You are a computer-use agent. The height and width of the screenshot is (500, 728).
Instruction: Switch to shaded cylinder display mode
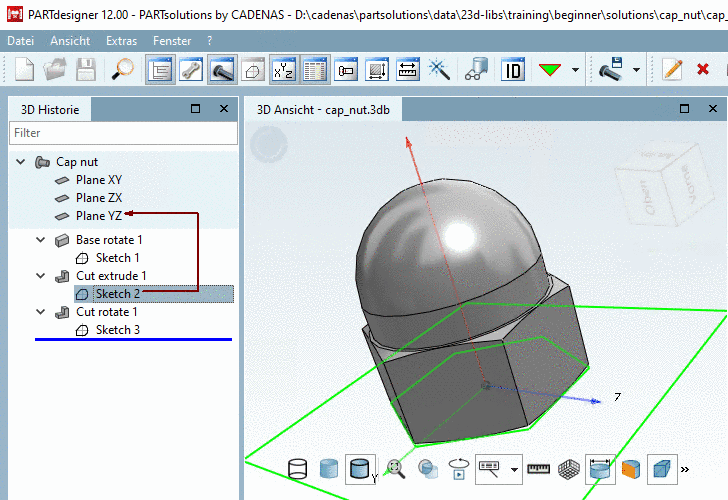[329, 469]
